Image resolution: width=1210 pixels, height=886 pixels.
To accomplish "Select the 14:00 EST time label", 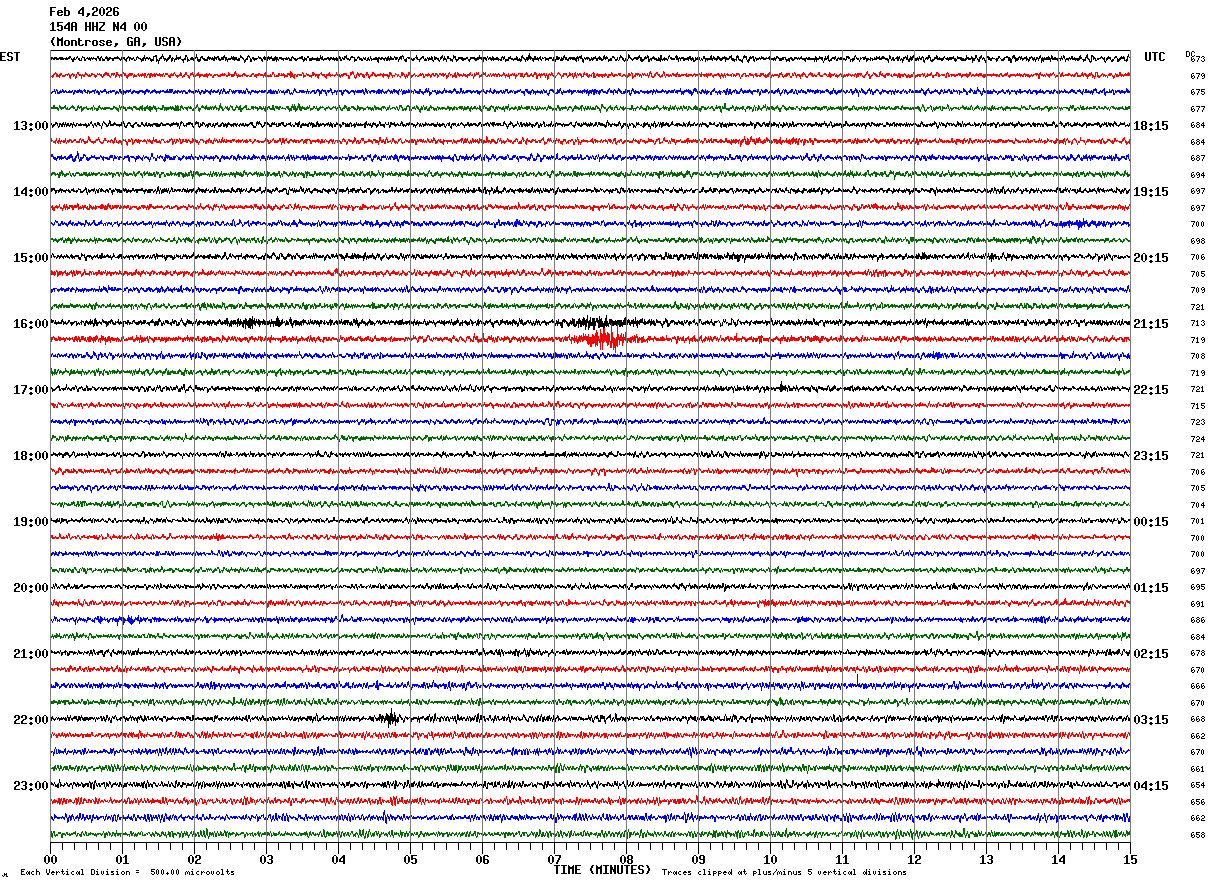I will pos(30,192).
